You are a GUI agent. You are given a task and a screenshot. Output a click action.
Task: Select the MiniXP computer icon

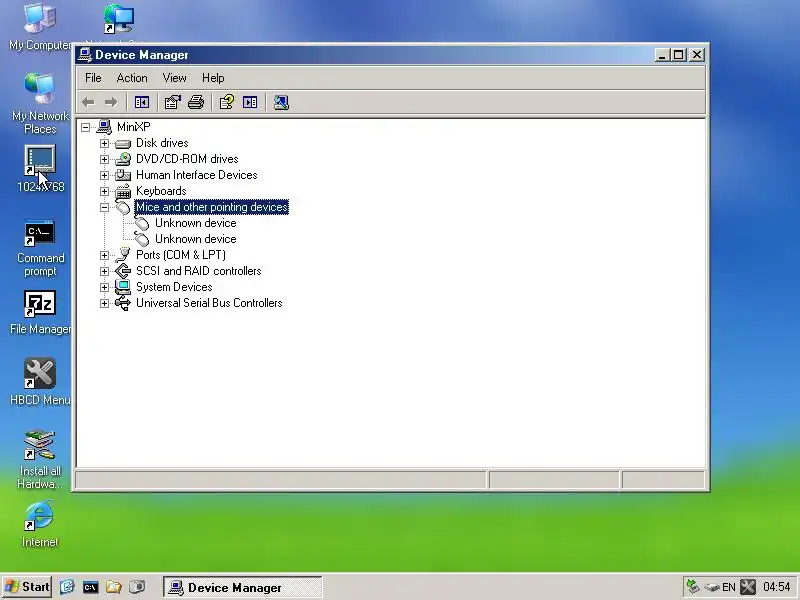point(104,127)
